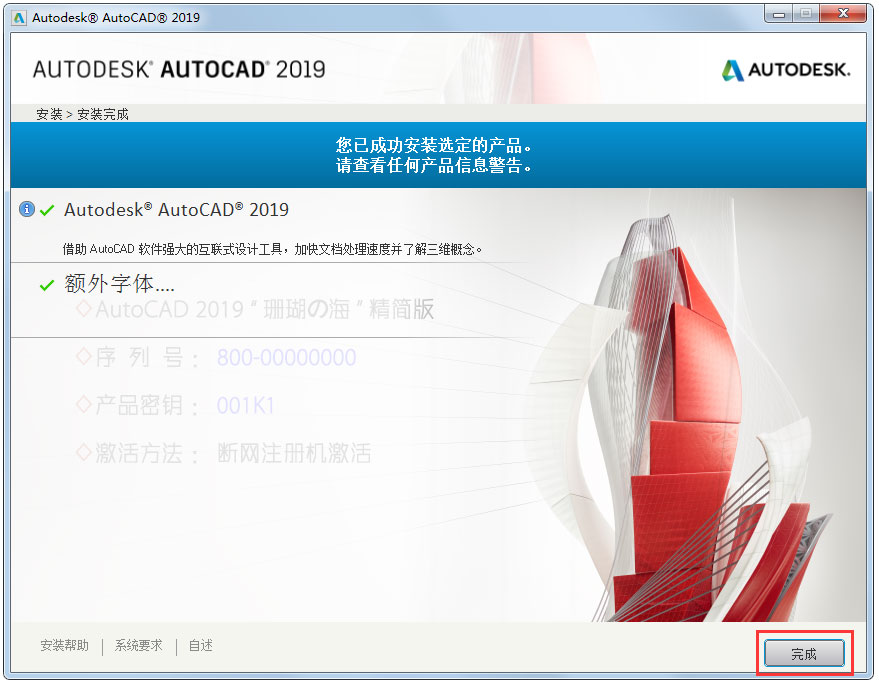Open the 自述 readme link

(200, 646)
